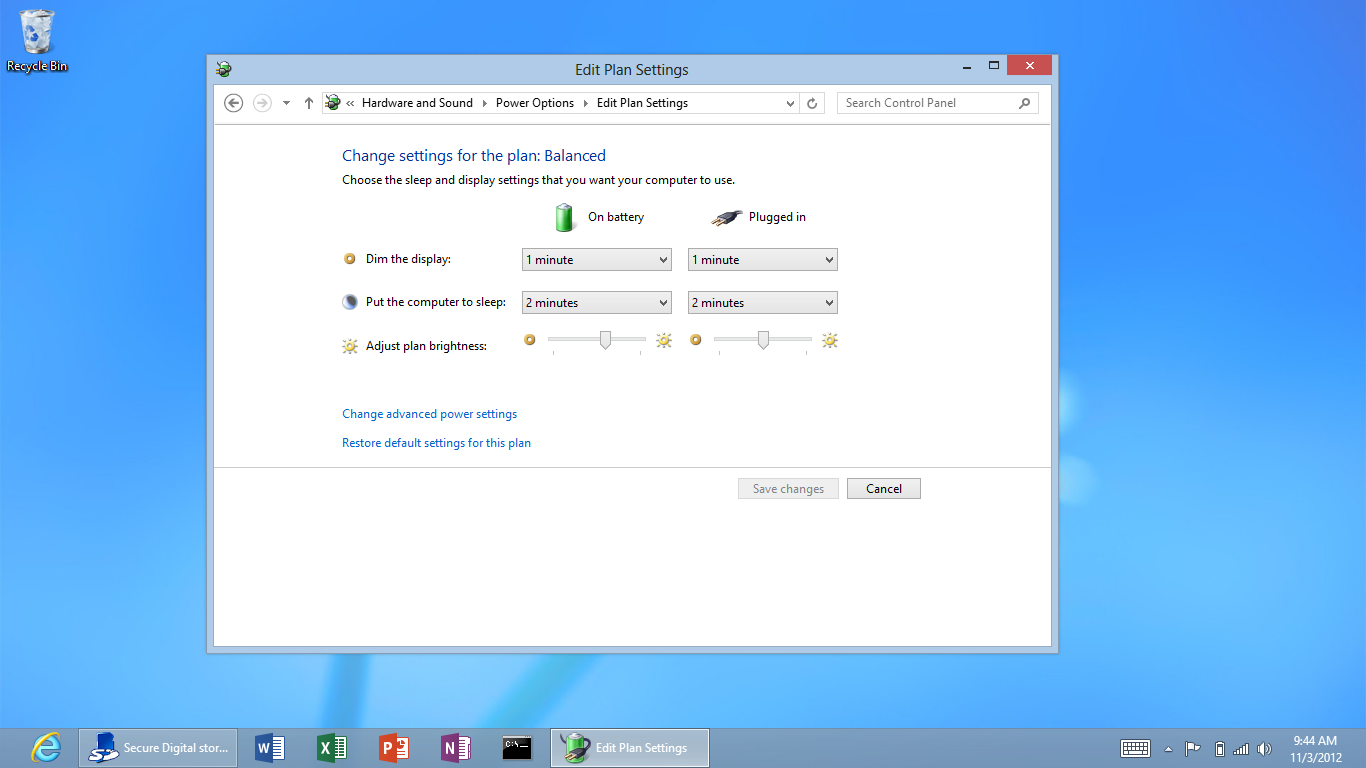Launch Word from the taskbar
Viewport: 1366px width, 768px height.
[270, 747]
